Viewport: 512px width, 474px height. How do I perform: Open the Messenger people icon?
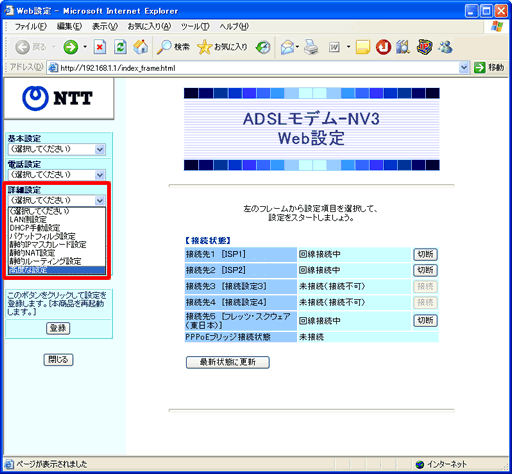pyautogui.click(x=445, y=47)
